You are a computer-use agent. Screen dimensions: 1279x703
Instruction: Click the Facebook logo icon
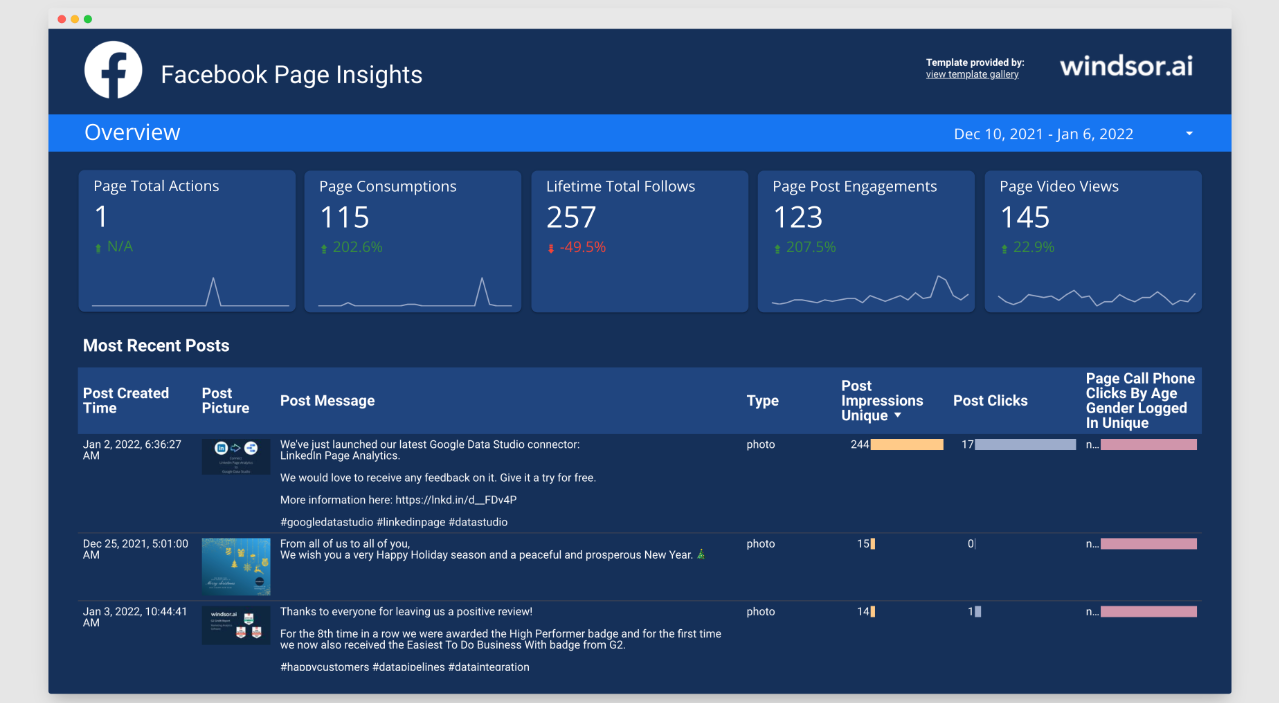[x=113, y=70]
